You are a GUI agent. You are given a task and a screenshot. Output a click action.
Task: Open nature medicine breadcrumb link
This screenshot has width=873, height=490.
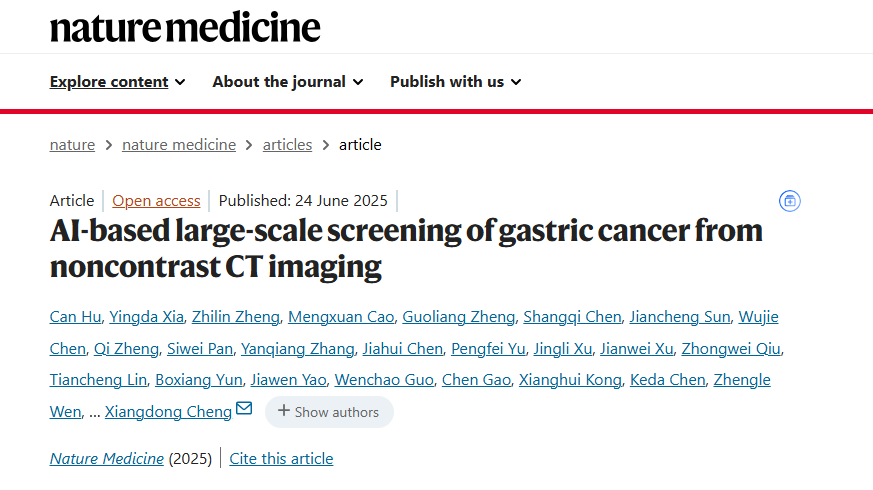[179, 145]
